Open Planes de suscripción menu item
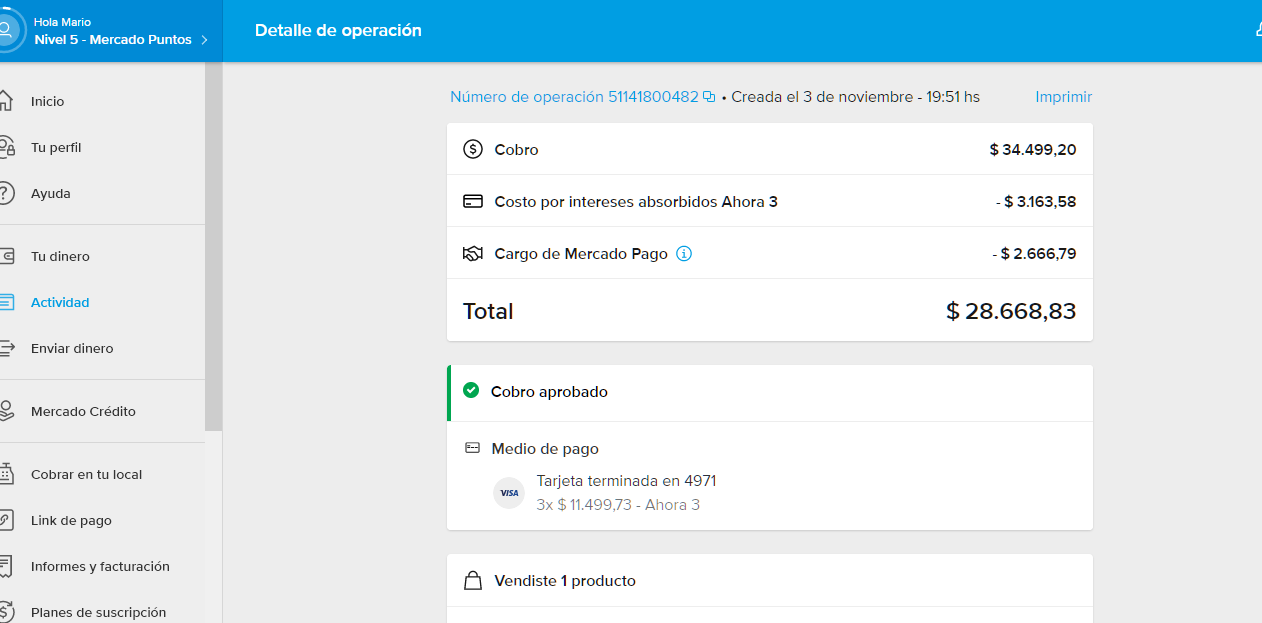This screenshot has width=1262, height=623. click(x=98, y=612)
